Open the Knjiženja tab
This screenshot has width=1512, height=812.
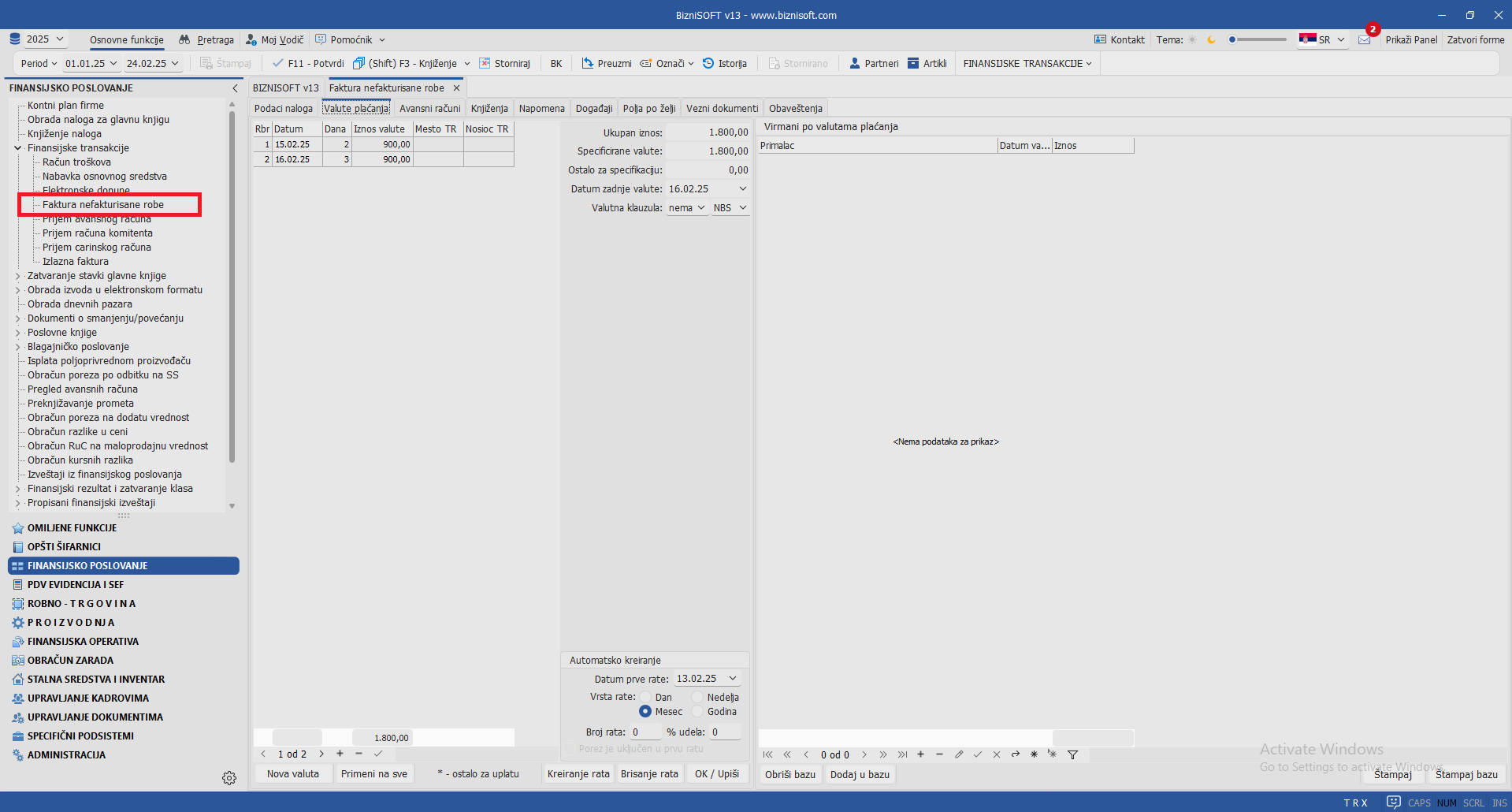pos(489,109)
